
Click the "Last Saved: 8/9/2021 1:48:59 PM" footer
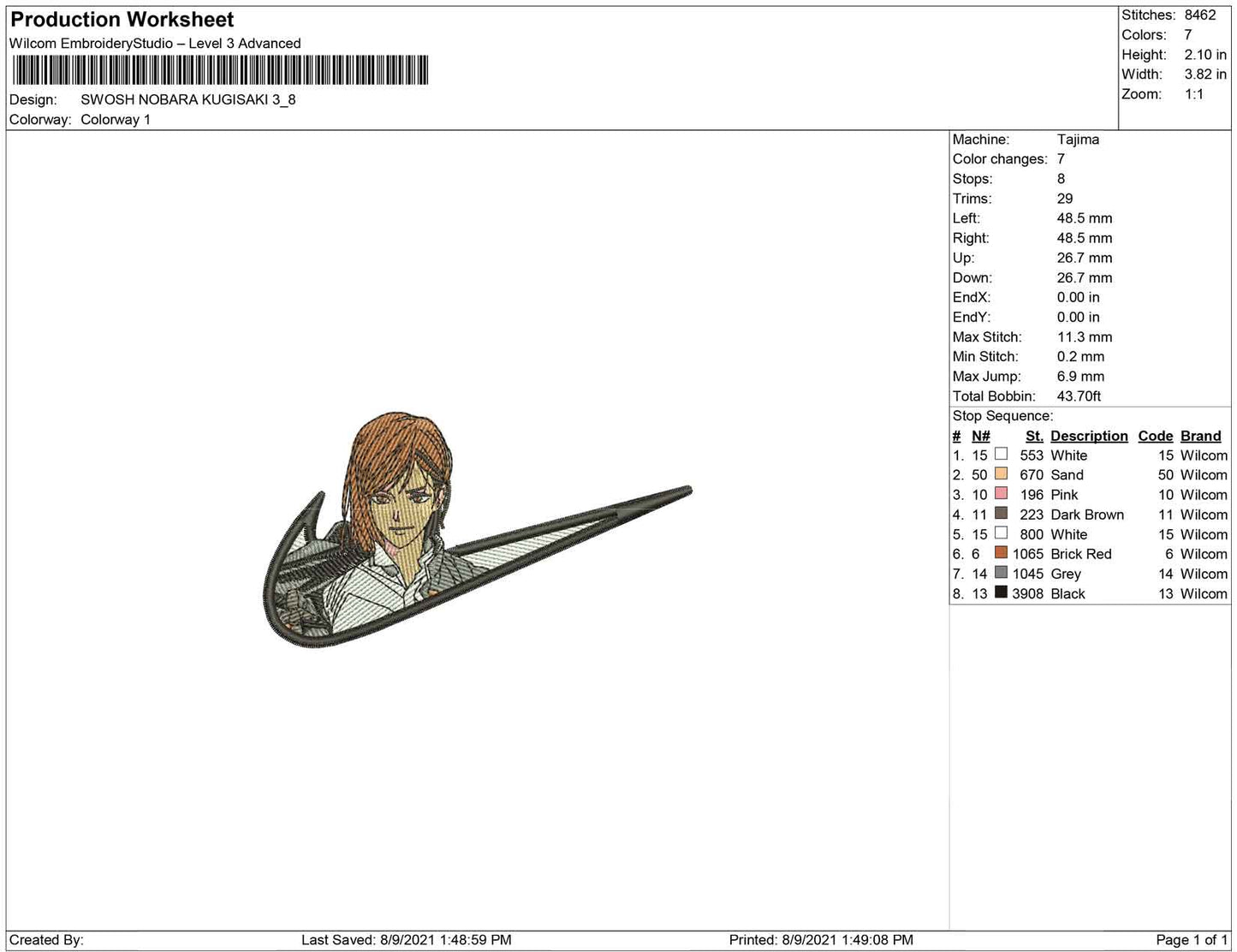pos(407,940)
